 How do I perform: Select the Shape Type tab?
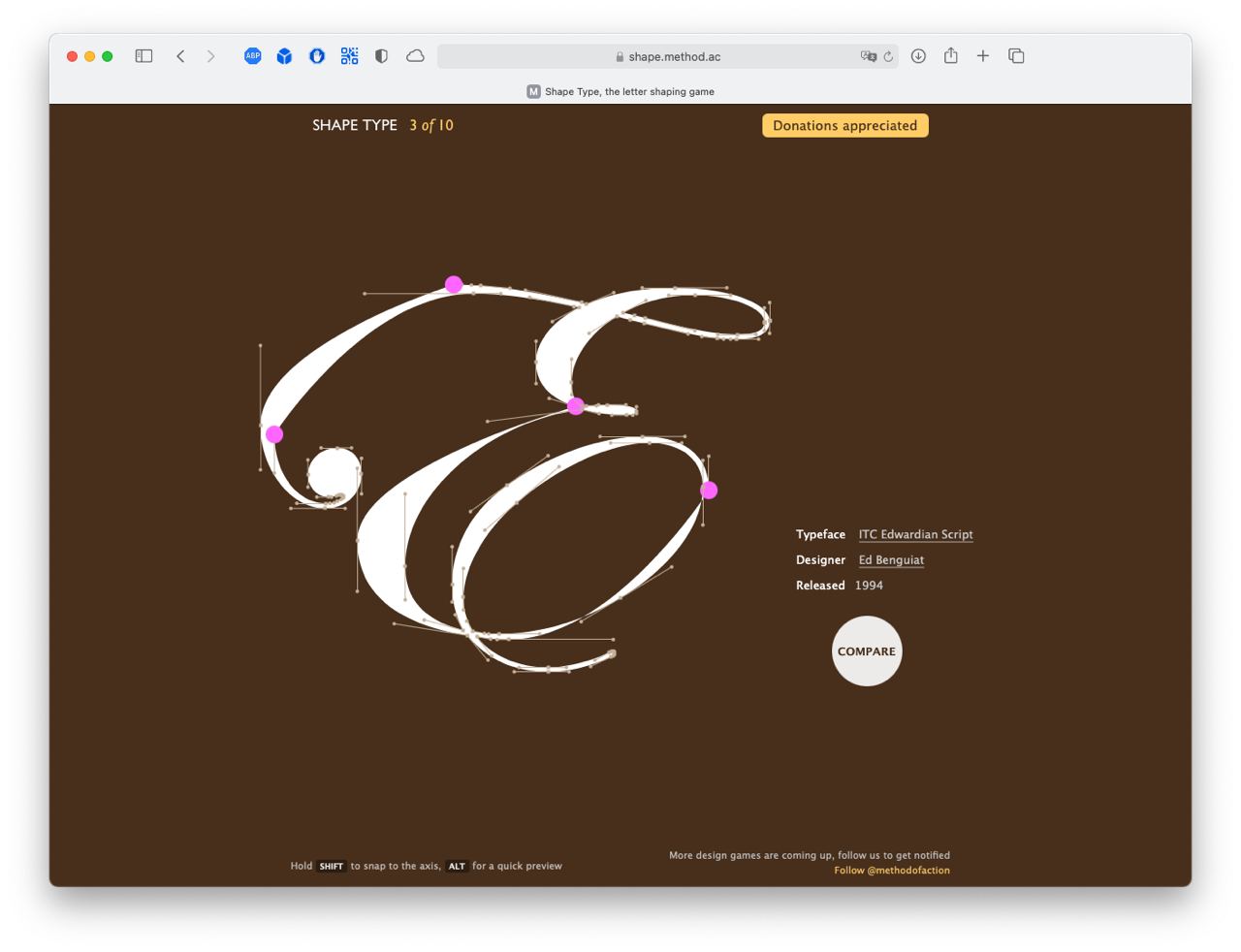pyautogui.click(x=620, y=91)
